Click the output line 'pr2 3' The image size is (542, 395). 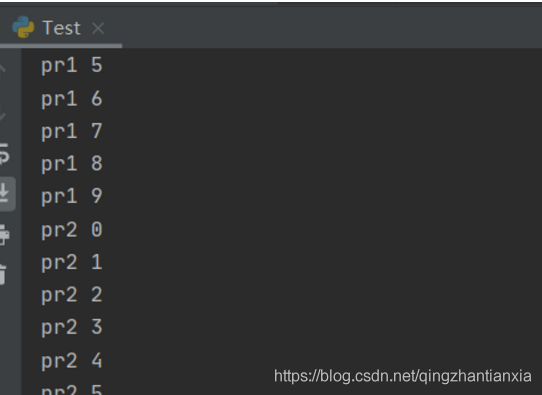pyautogui.click(x=72, y=327)
